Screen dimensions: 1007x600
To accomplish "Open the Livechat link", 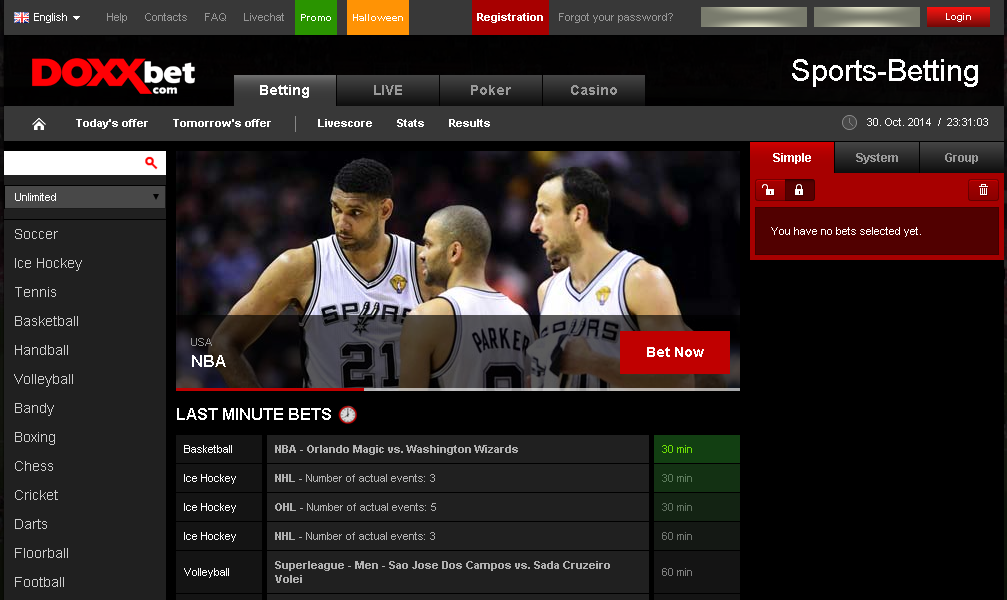I will [263, 17].
